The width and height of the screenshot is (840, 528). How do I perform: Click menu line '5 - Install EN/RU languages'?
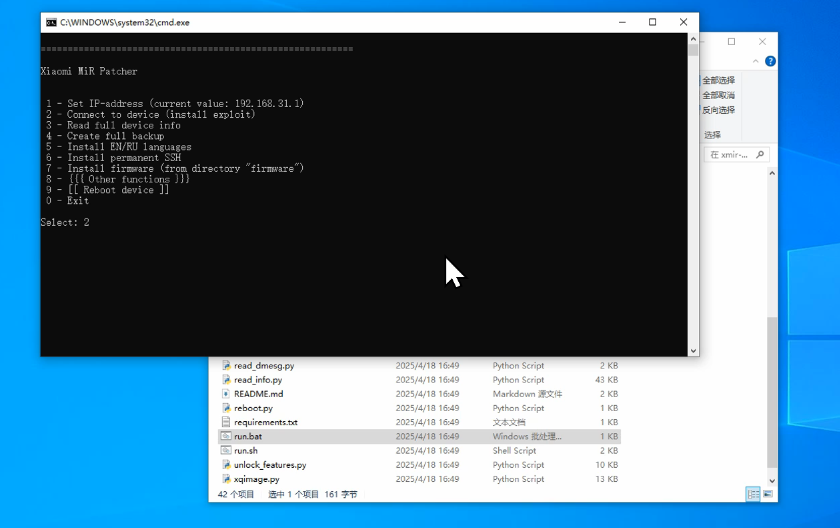click(118, 147)
